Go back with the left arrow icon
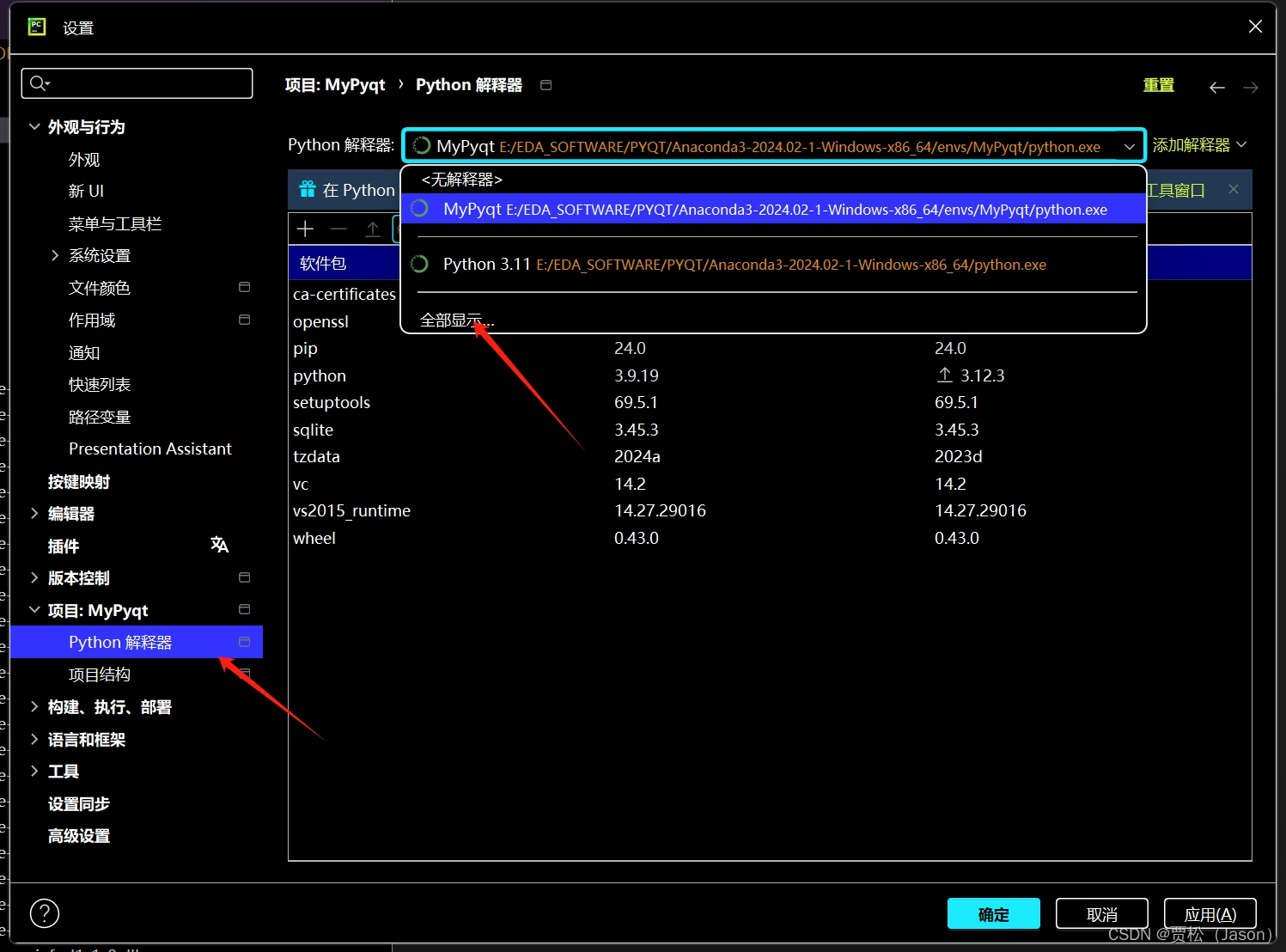This screenshot has height=952, width=1286. click(1217, 87)
